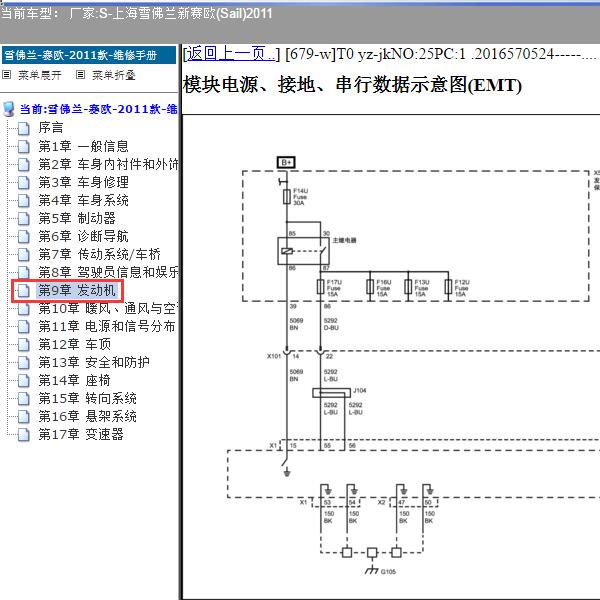This screenshot has height=600, width=600.
Task: Click the F13U Fuse 15A label
Action: (x=422, y=288)
